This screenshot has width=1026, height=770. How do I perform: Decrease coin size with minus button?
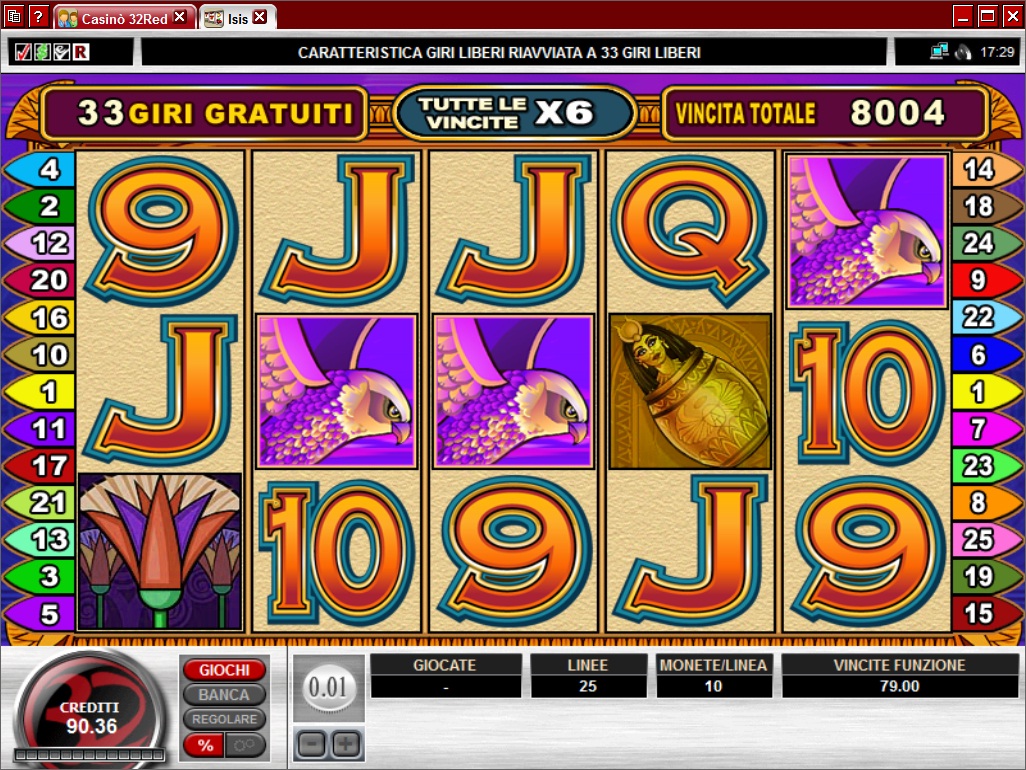point(311,744)
